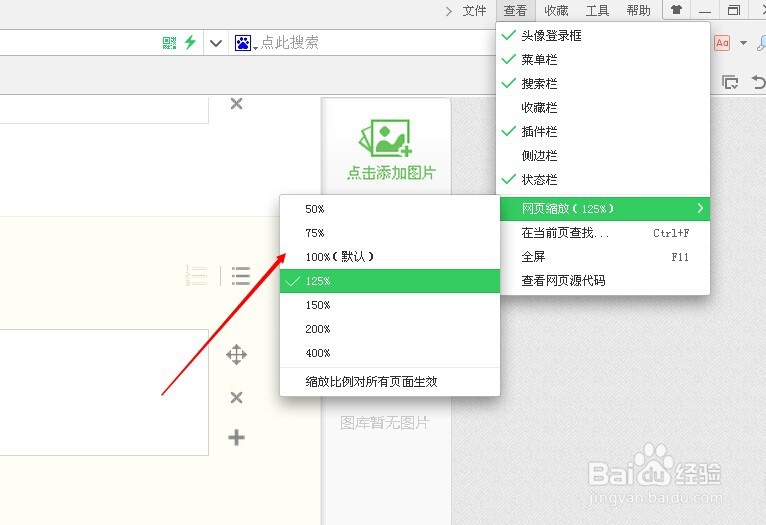Toggle 搜索栏 visibility
This screenshot has width=766, height=525.
pyautogui.click(x=603, y=84)
